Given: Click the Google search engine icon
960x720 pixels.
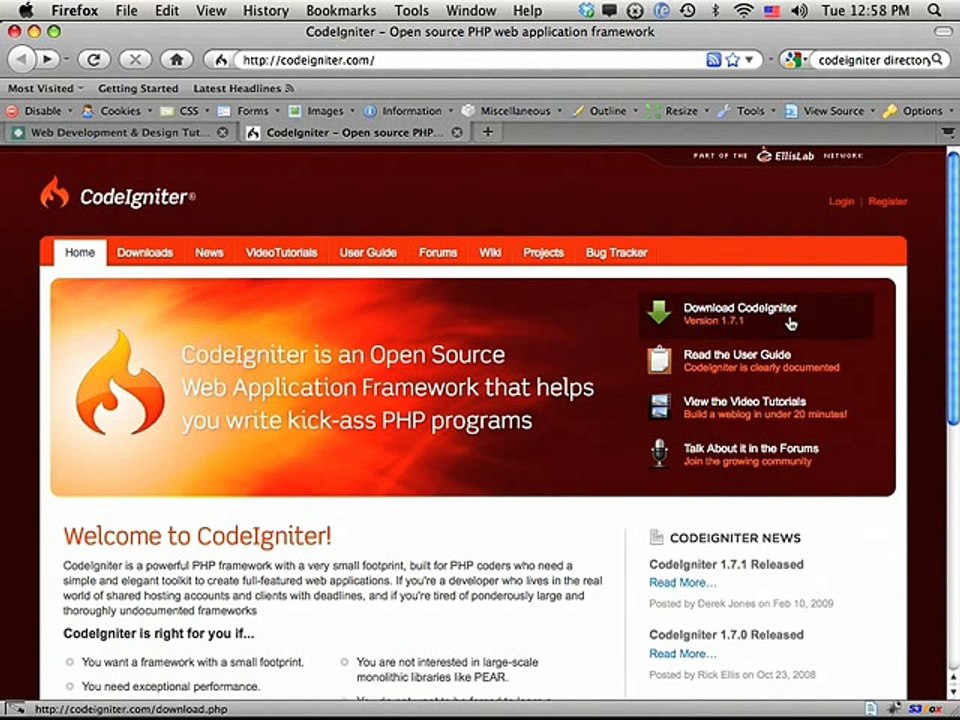Looking at the screenshot, I should (793, 59).
